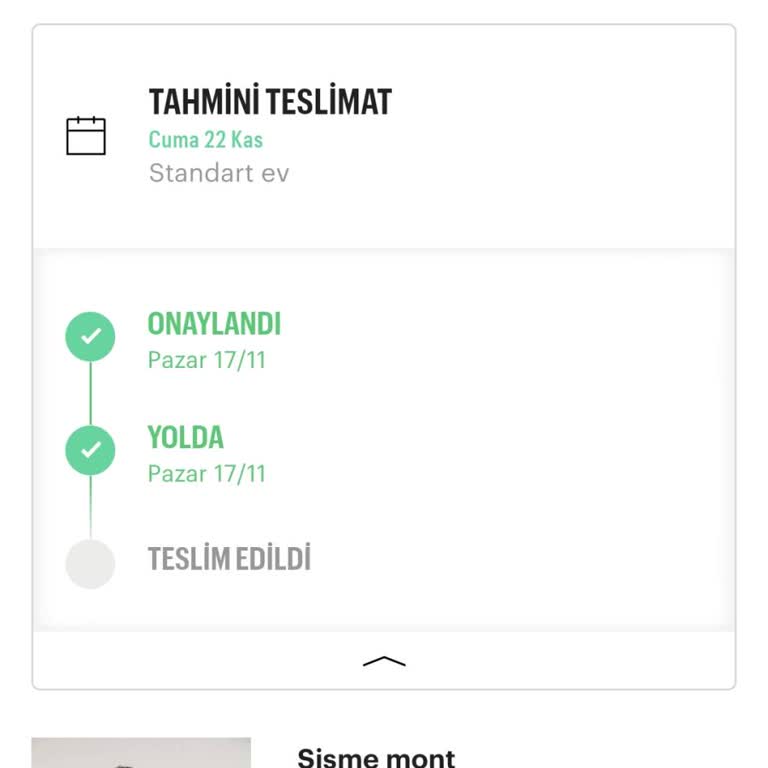This screenshot has height=768, width=768.
Task: Tap the green Onaylandı checkmark circle
Action: (90, 336)
